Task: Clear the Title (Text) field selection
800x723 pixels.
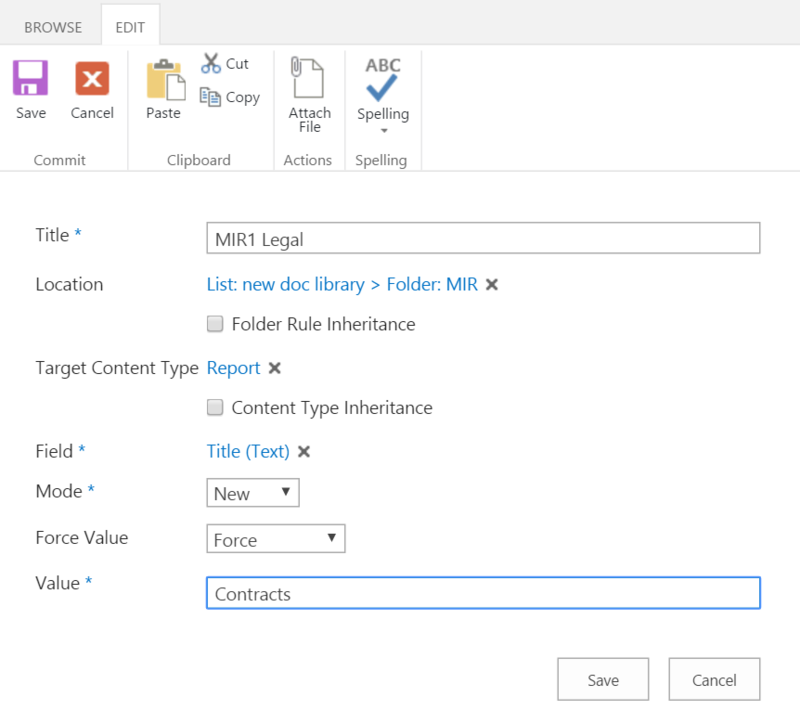Action: click(304, 452)
